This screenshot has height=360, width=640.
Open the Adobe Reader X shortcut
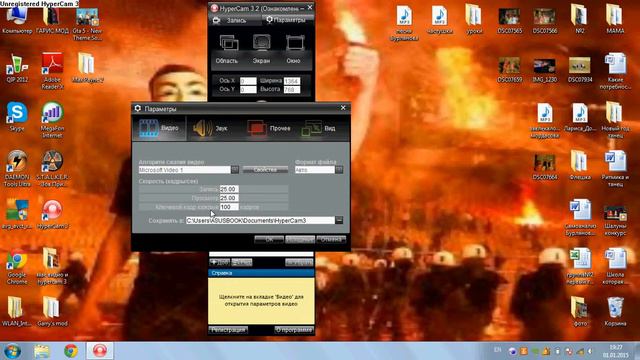[x=52, y=71]
